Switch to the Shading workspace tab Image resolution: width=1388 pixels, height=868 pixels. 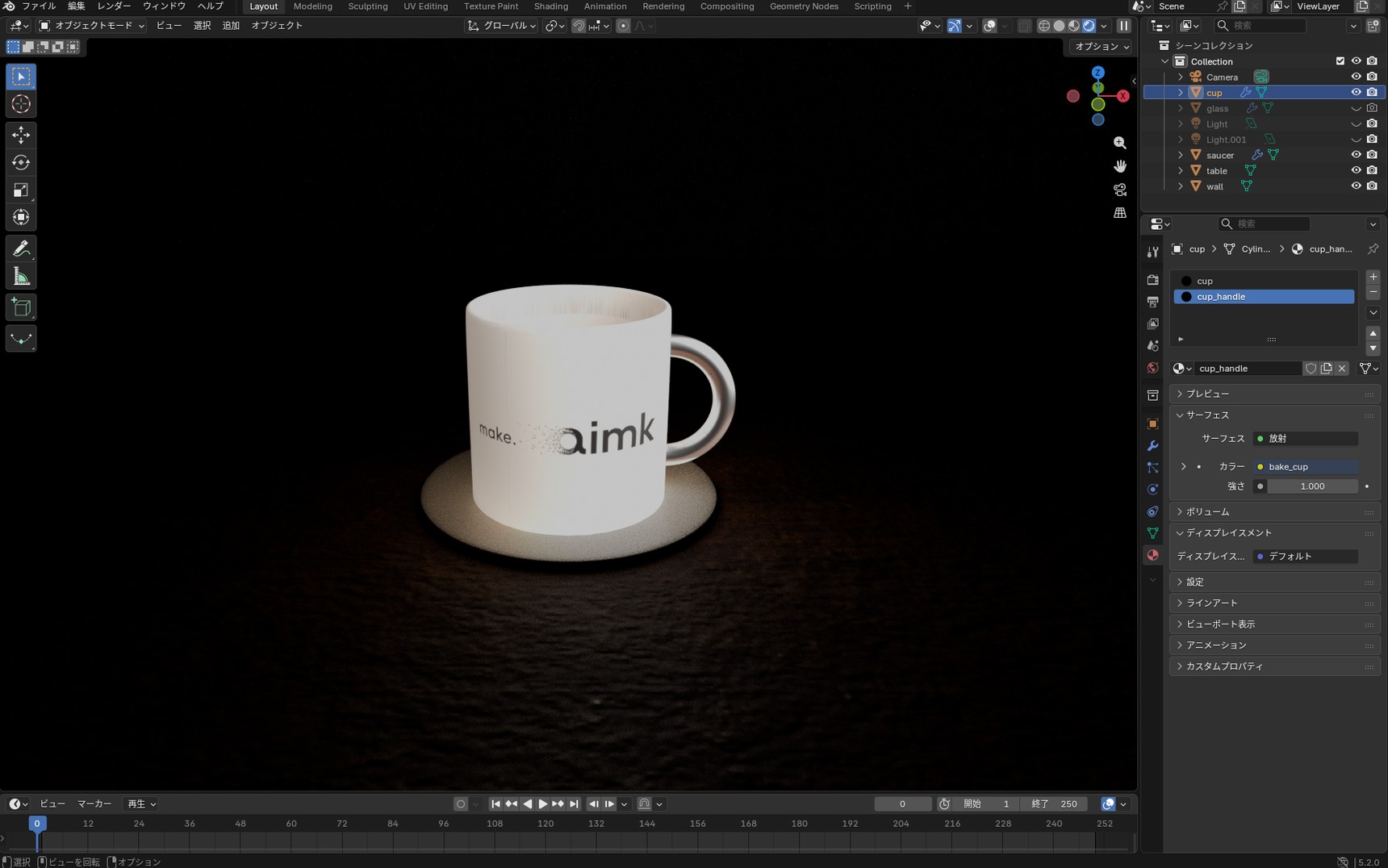point(551,6)
